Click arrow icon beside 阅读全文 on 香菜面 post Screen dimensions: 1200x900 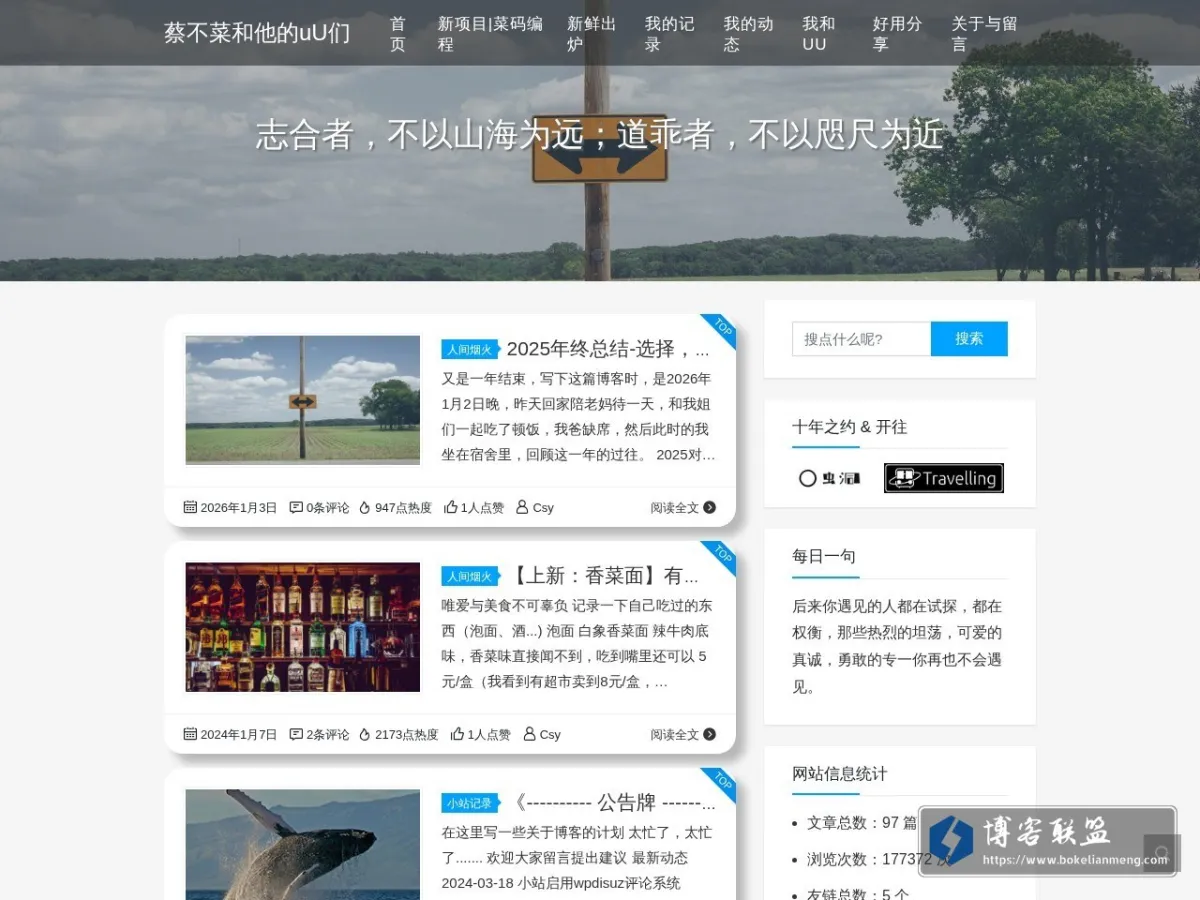pos(710,735)
